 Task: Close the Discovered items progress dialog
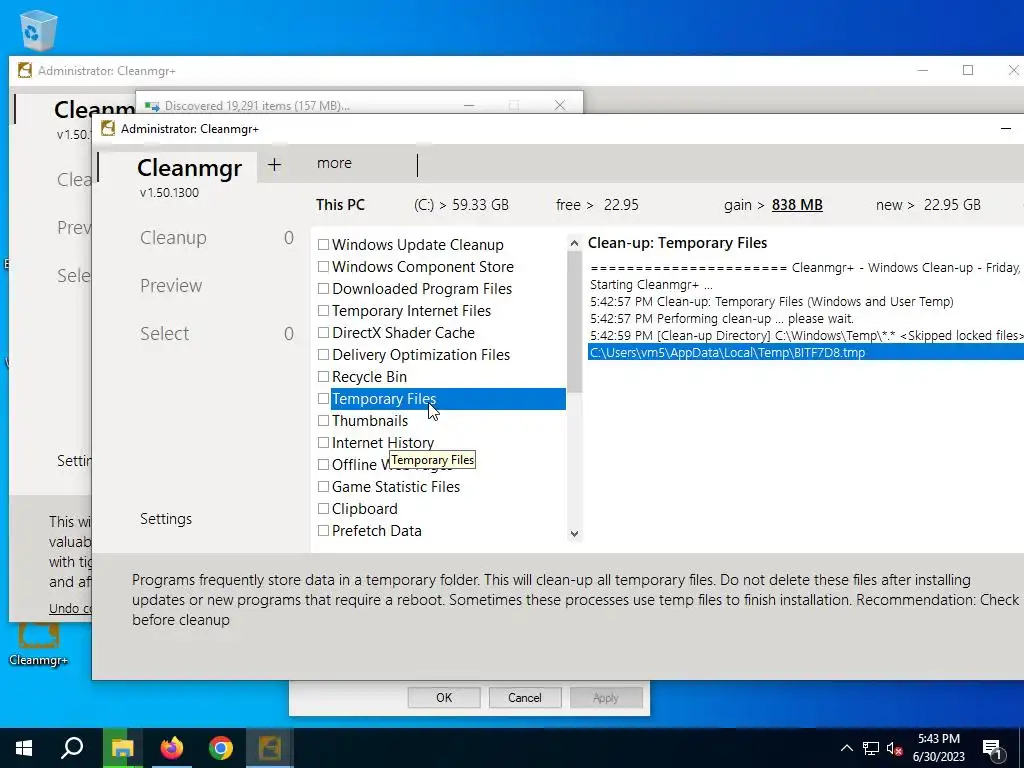560,105
